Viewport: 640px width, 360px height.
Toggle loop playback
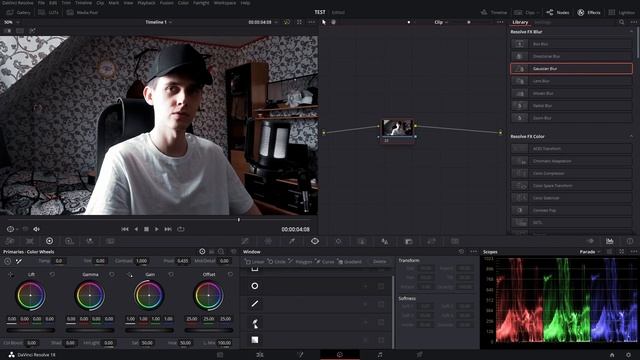coord(181,229)
